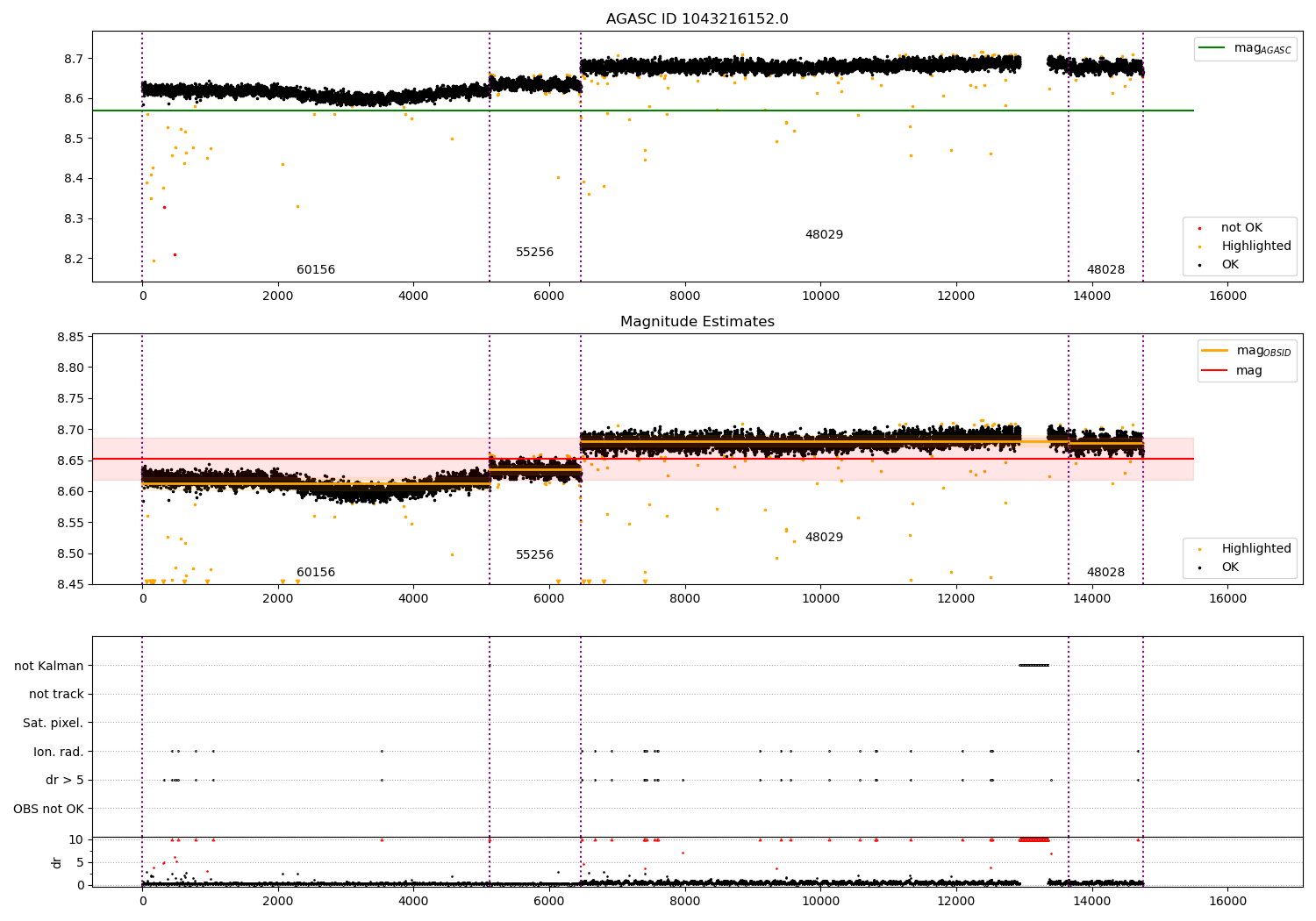Viewport: 1316px width, 921px height.
Task: Click the 'dr > 5' axis label
Action: pos(65,781)
